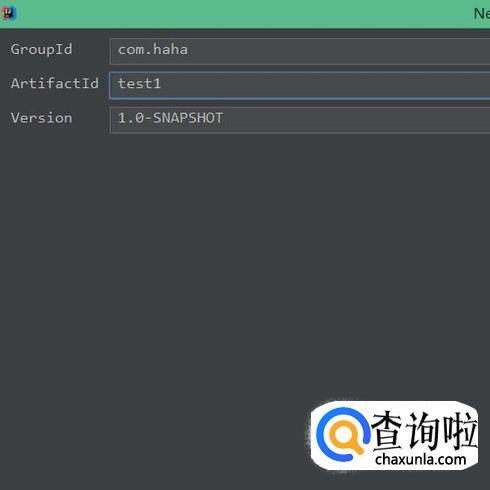This screenshot has width=490, height=490.
Task: Focus the GroupId text field
Action: pyautogui.click(x=300, y=51)
